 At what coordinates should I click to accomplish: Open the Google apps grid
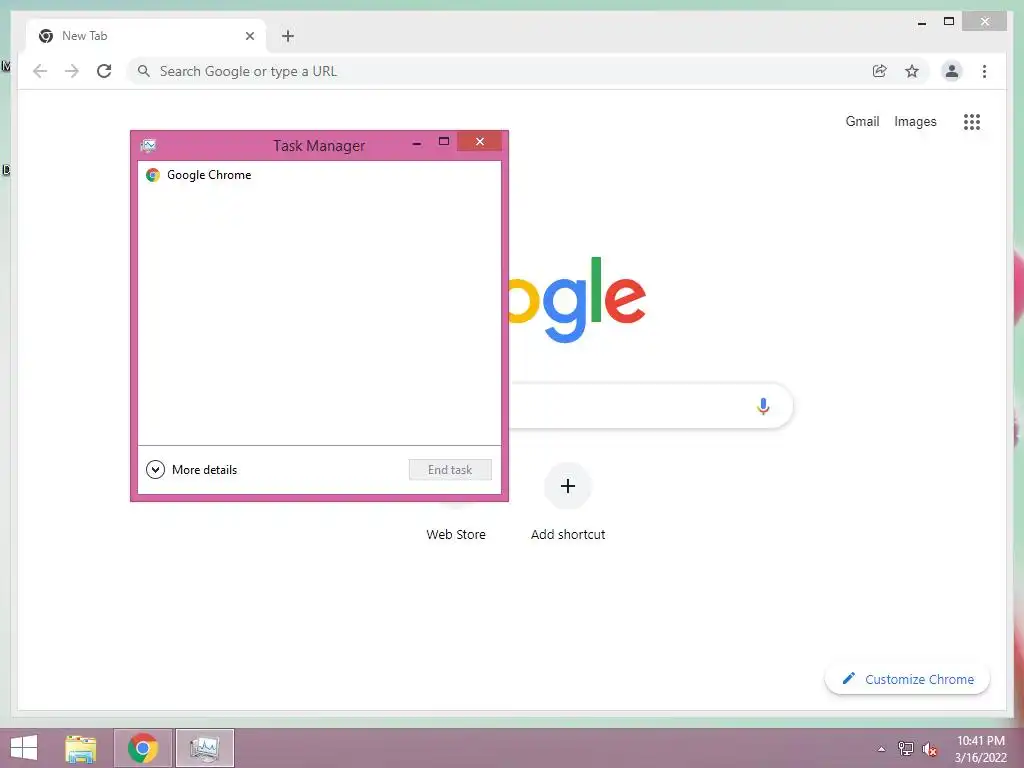972,121
